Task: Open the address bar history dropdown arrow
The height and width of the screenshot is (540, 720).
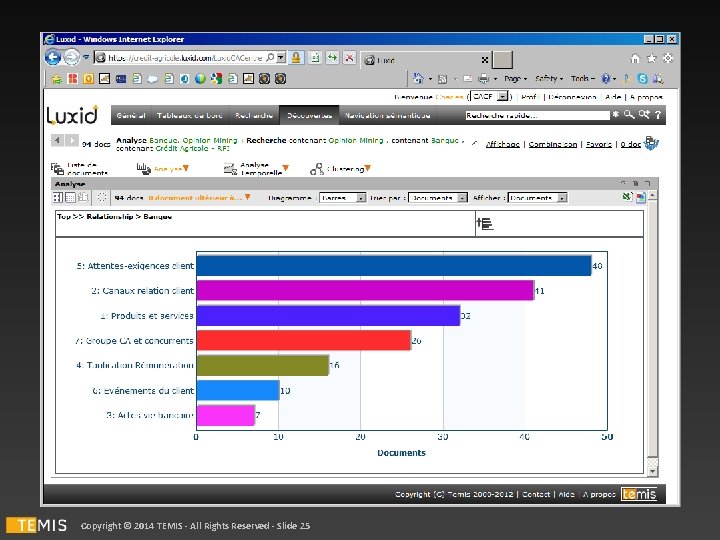Action: coord(281,58)
